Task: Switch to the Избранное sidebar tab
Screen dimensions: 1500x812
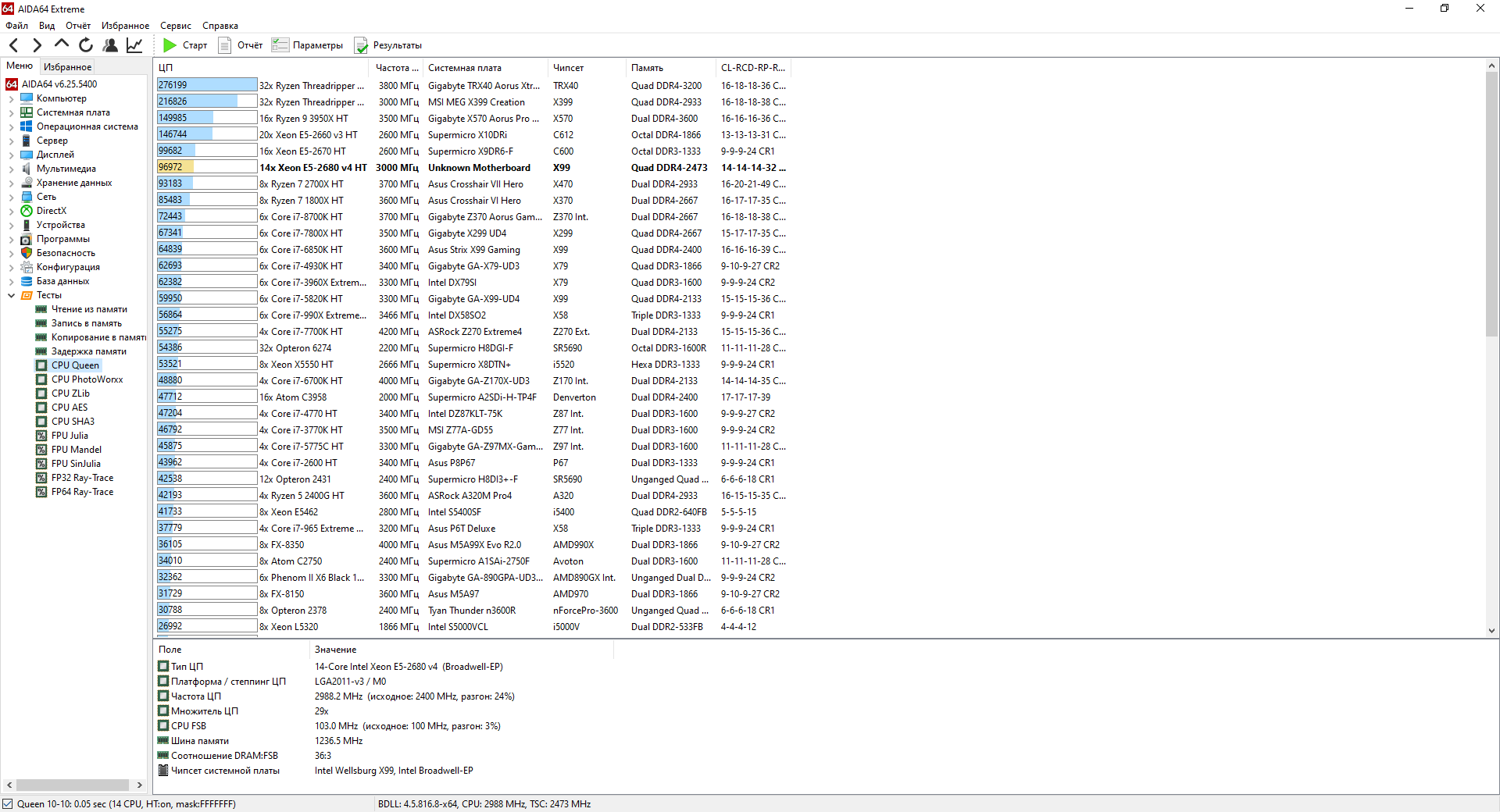Action: (x=67, y=67)
